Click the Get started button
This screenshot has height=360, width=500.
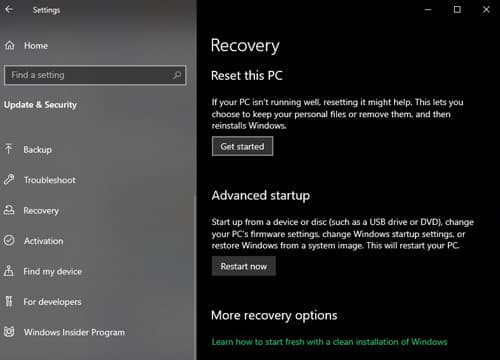[x=242, y=146]
